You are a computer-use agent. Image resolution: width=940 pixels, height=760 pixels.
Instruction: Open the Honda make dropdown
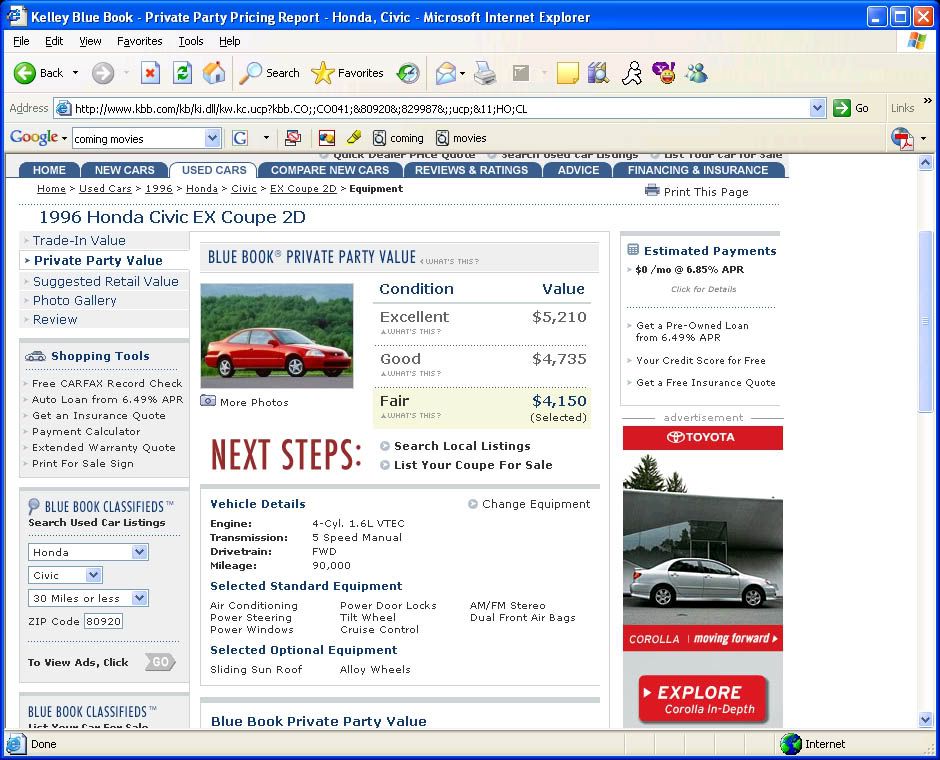point(139,552)
